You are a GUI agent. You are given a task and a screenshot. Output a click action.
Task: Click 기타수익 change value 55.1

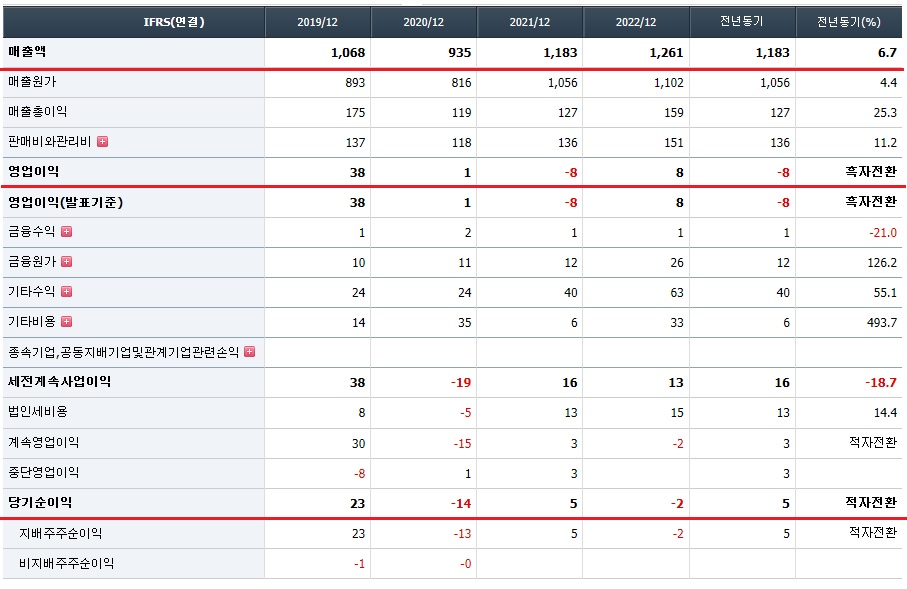pos(885,293)
